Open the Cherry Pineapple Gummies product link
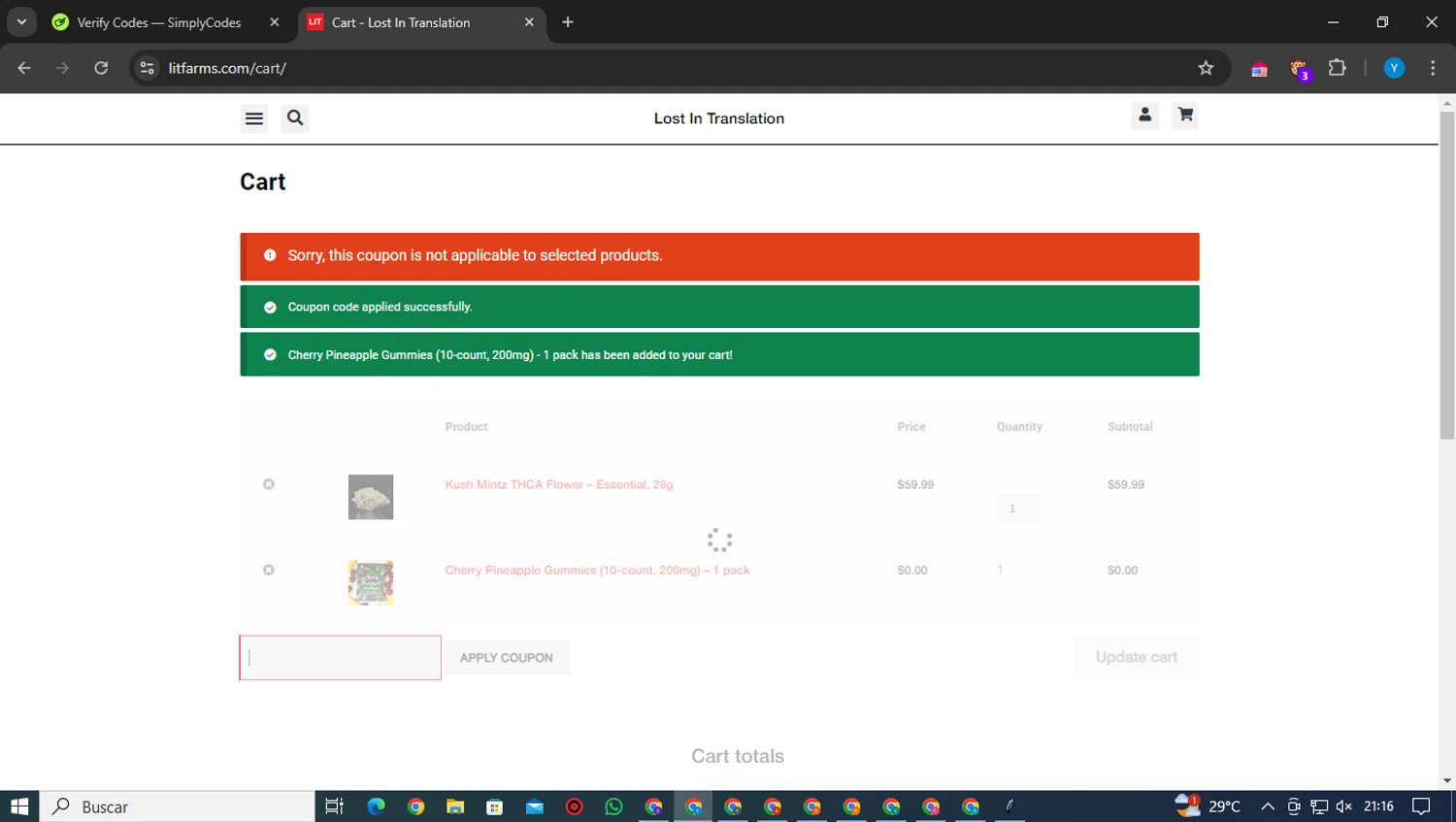The image size is (1456, 822). coord(598,570)
